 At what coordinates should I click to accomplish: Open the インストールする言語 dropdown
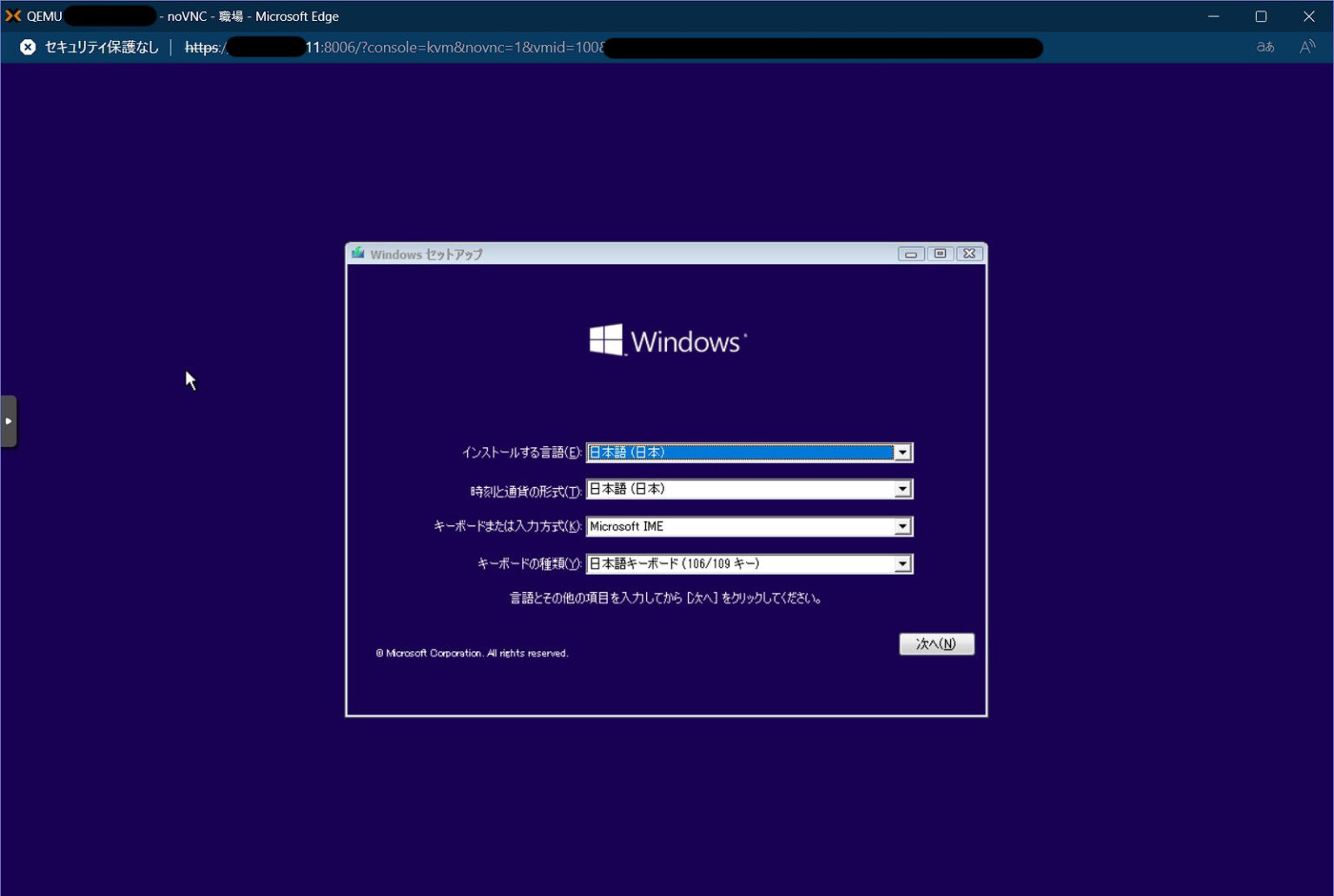tap(903, 452)
